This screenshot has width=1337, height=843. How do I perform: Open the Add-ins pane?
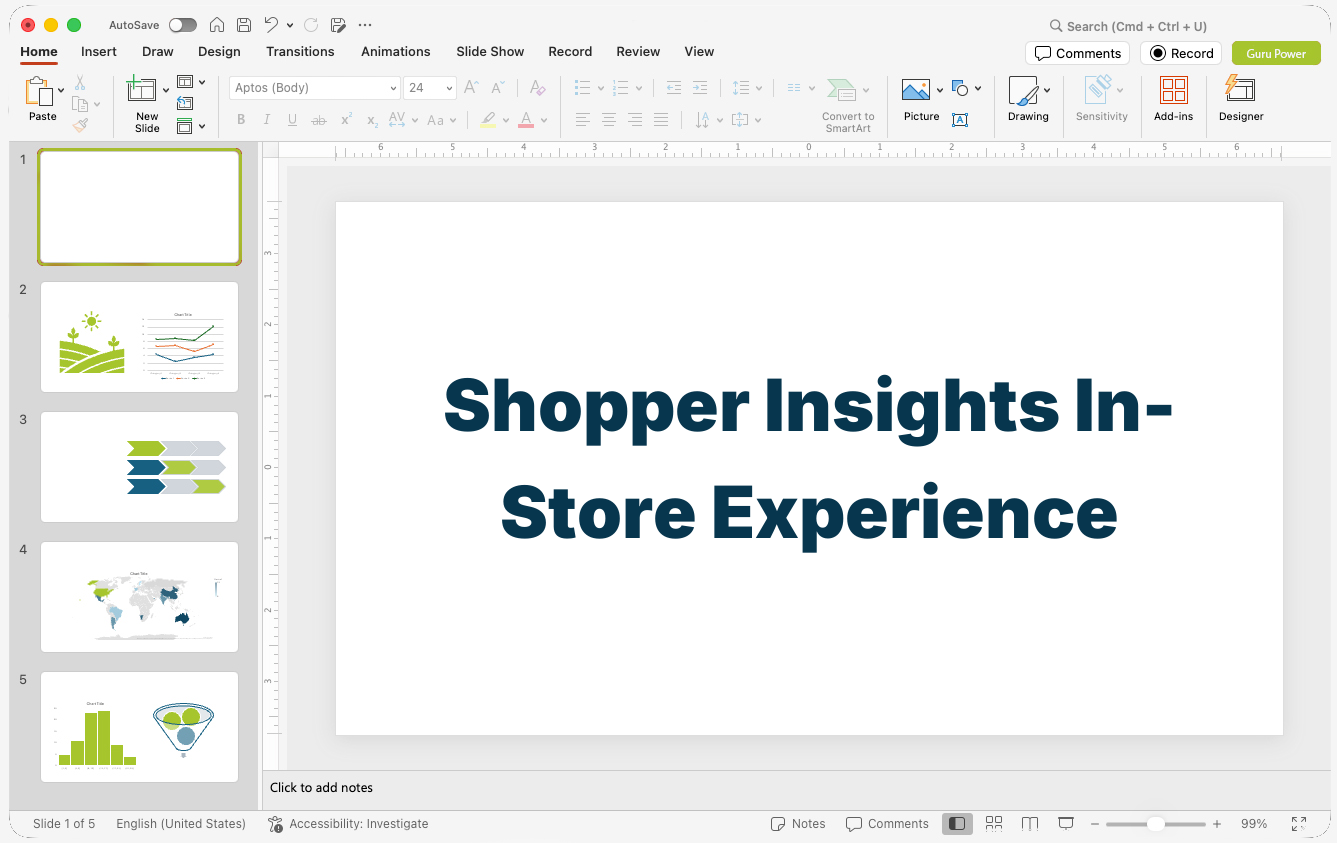click(1173, 99)
